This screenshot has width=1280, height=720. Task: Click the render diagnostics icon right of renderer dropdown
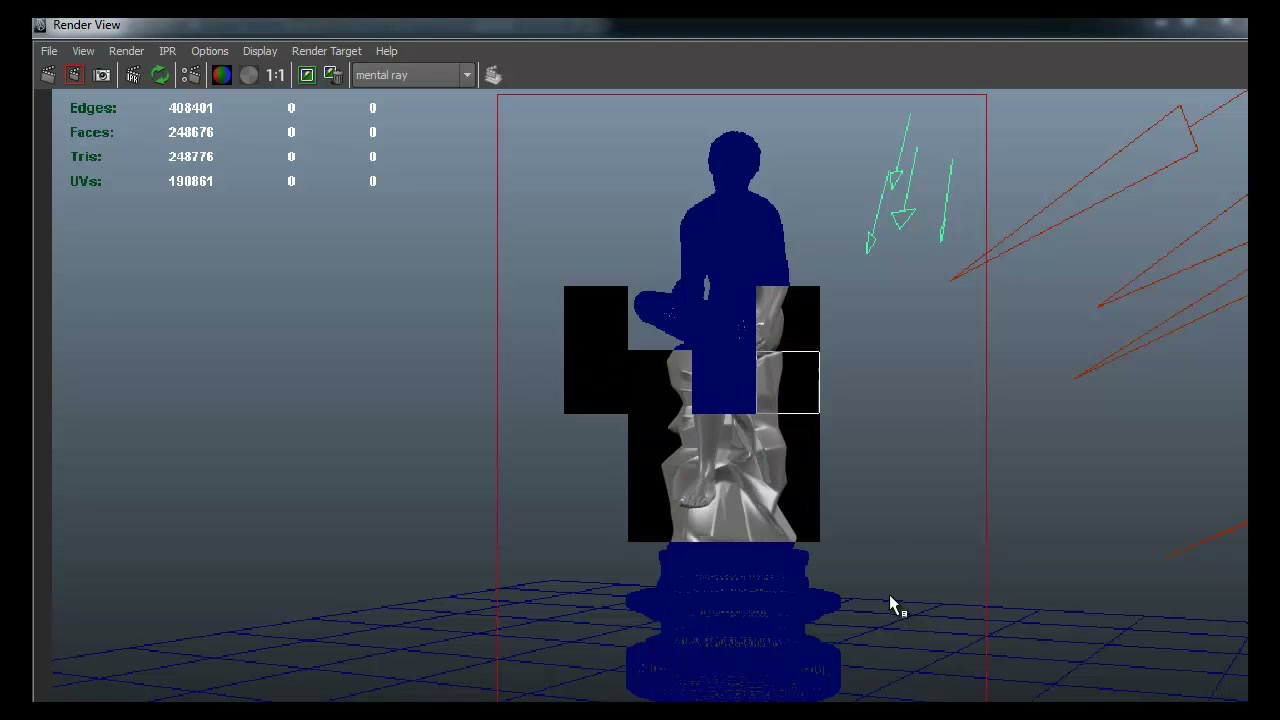click(493, 75)
